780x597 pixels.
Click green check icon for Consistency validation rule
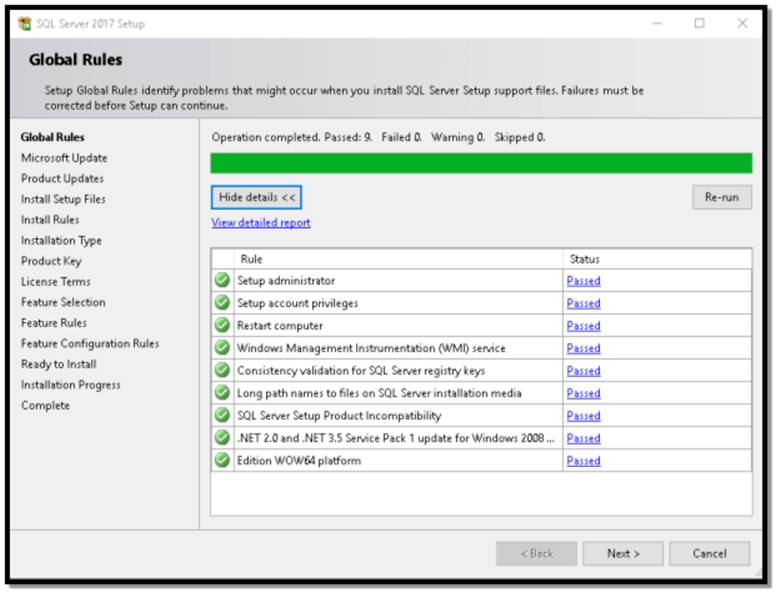(x=222, y=371)
